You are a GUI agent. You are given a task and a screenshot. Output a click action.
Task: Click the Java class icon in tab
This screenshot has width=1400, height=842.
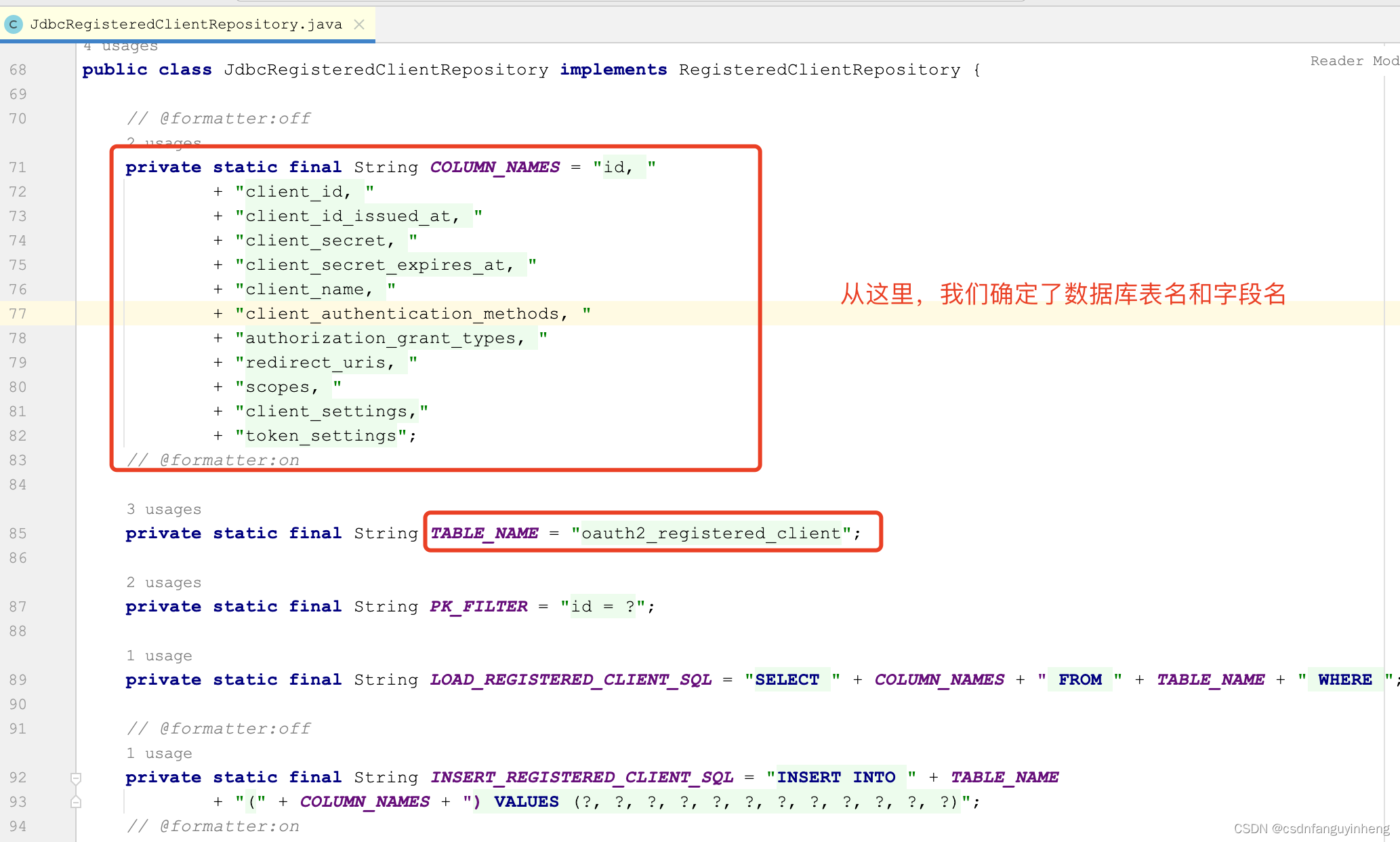13,24
